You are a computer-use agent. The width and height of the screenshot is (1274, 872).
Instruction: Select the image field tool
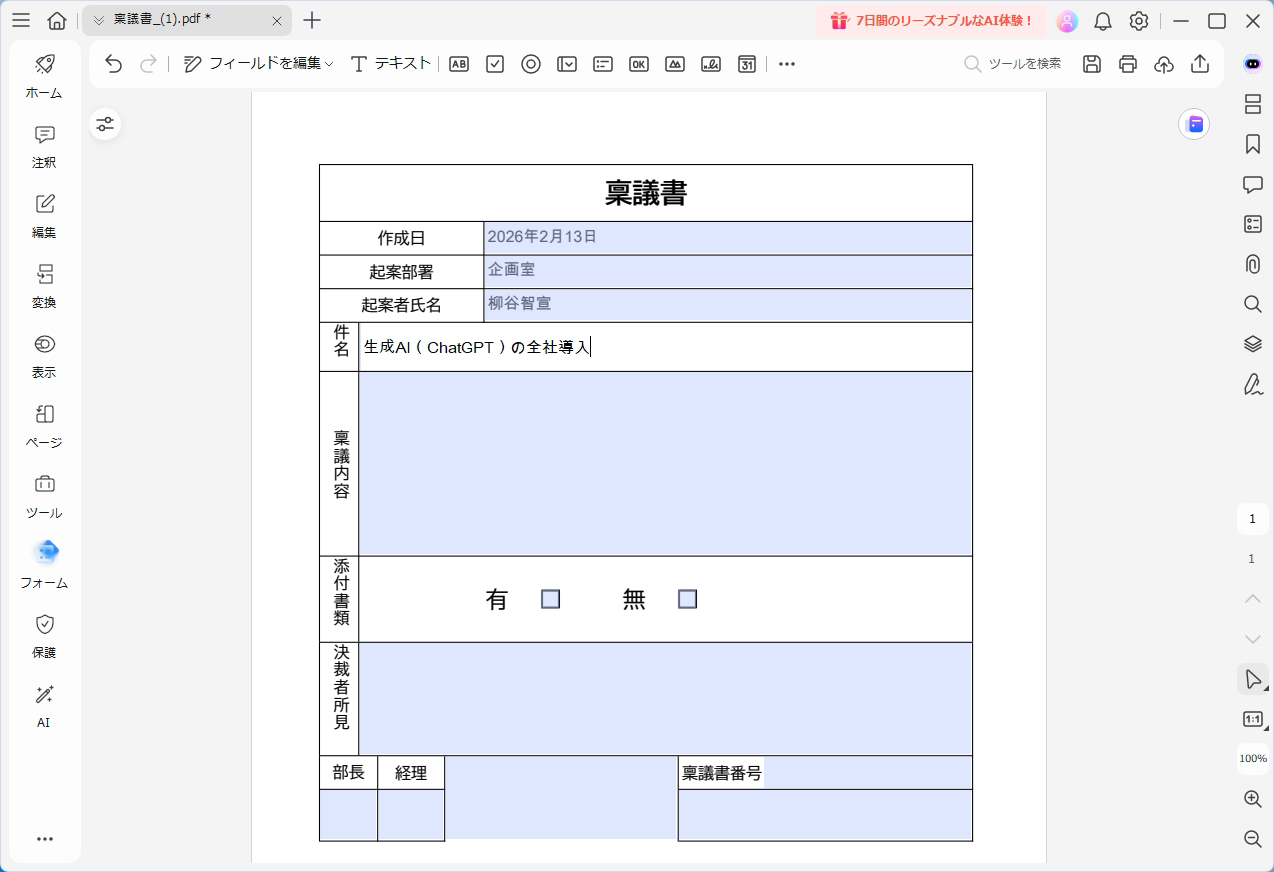(675, 63)
